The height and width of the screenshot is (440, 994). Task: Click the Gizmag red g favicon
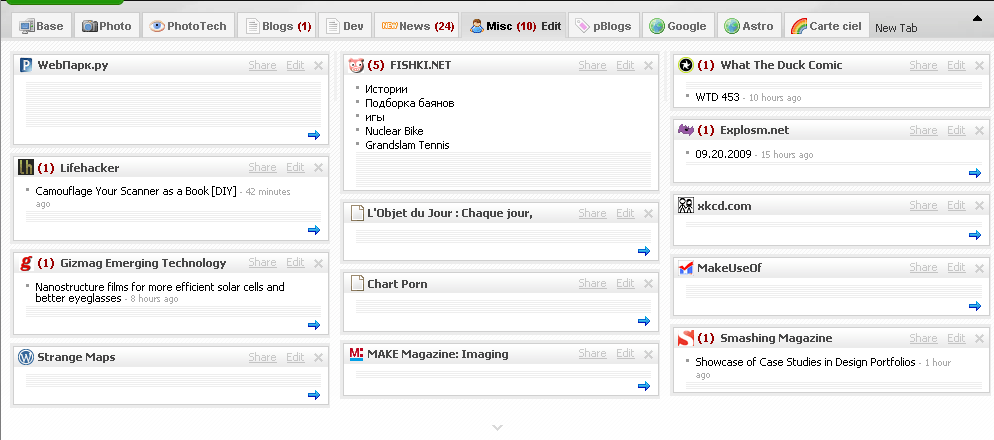25,262
